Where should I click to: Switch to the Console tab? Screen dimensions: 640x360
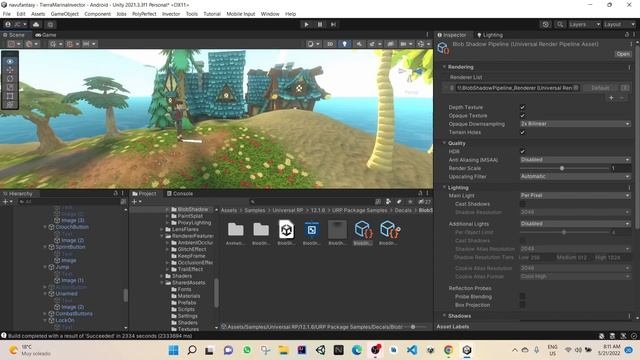[180, 193]
